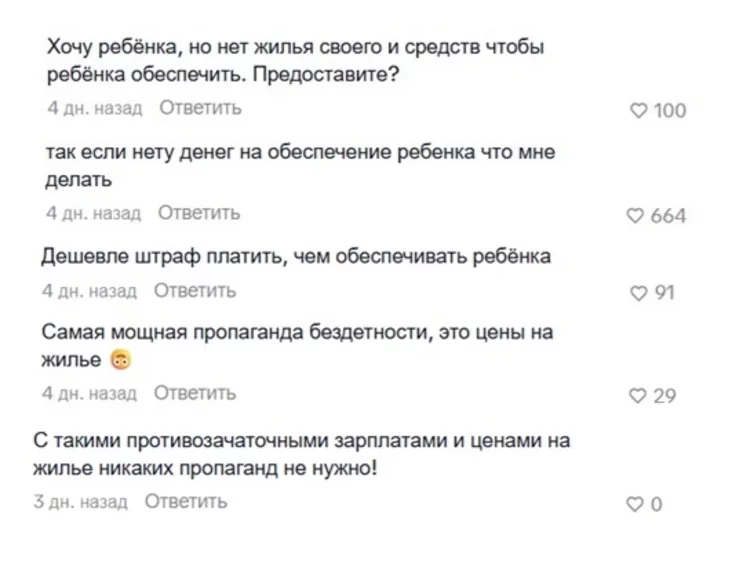Tap the heart icon beside 91 likes
The height and width of the screenshot is (567, 732).
(638, 292)
